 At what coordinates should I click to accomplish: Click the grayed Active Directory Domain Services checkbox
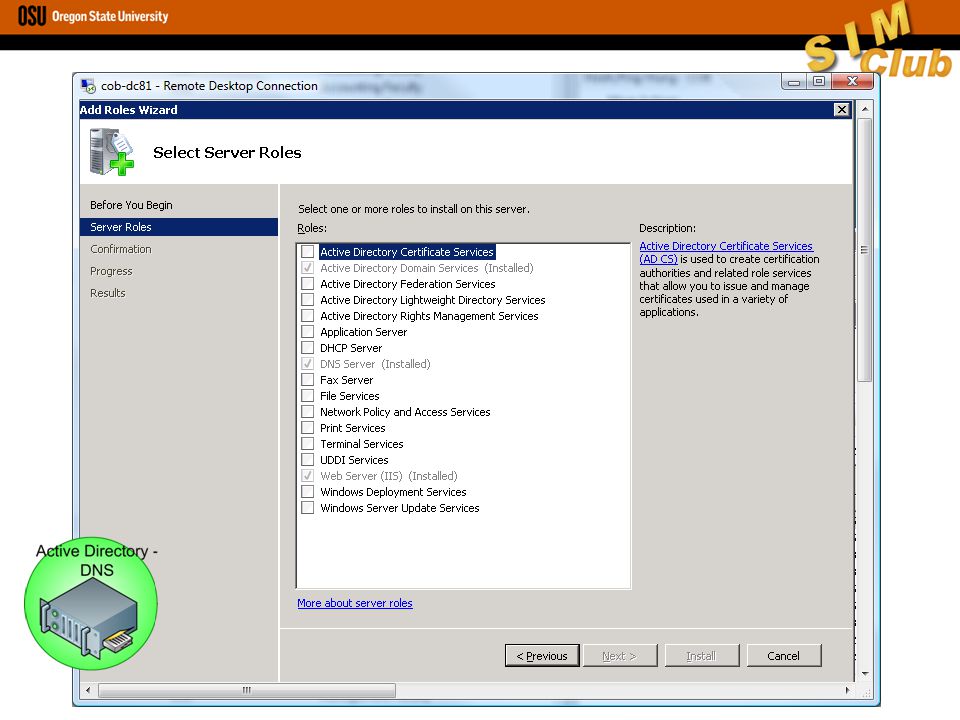(x=308, y=268)
